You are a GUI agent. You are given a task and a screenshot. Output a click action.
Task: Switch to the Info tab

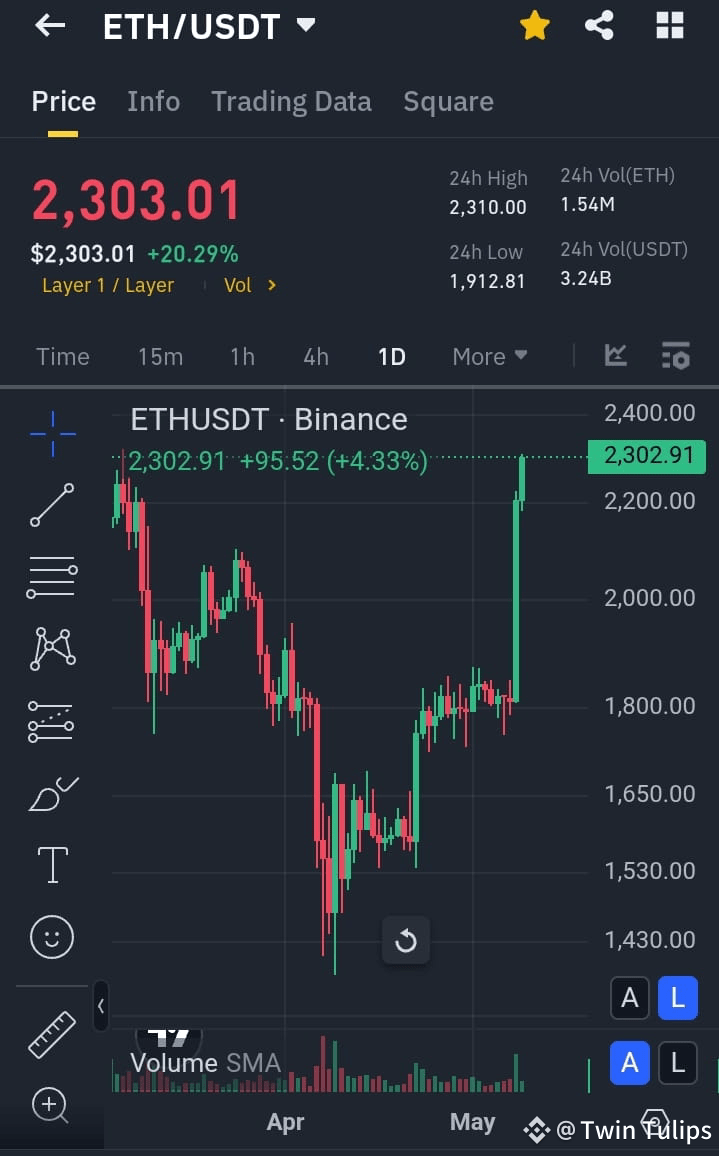click(153, 102)
